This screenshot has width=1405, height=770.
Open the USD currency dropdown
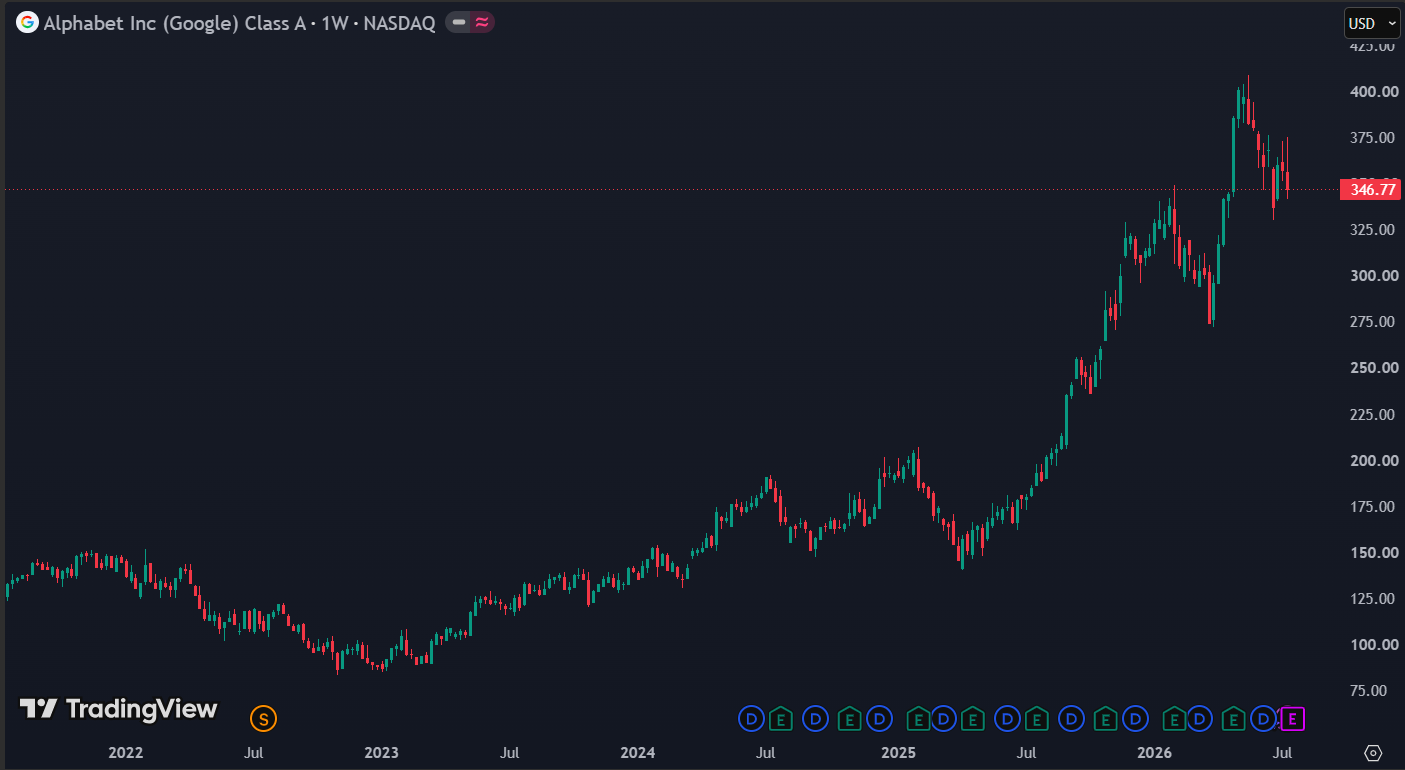pyautogui.click(x=1372, y=23)
